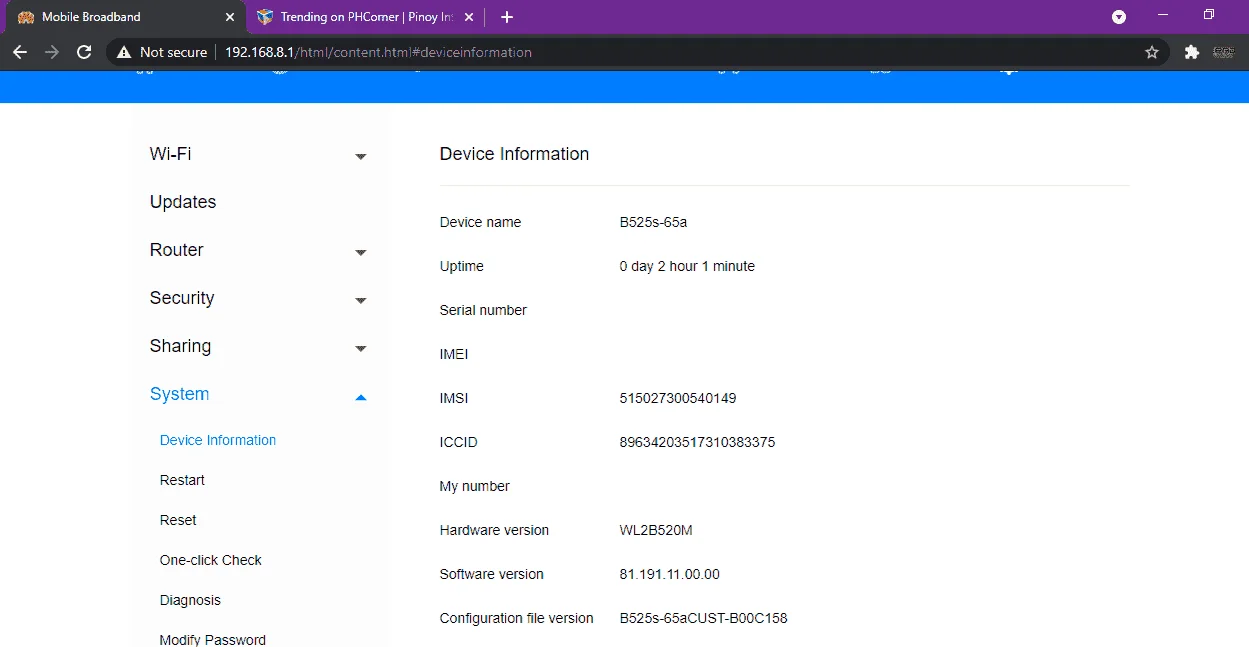The image size is (1249, 647).
Task: Click hardware version value WL2B520M
Action: pyautogui.click(x=656, y=530)
